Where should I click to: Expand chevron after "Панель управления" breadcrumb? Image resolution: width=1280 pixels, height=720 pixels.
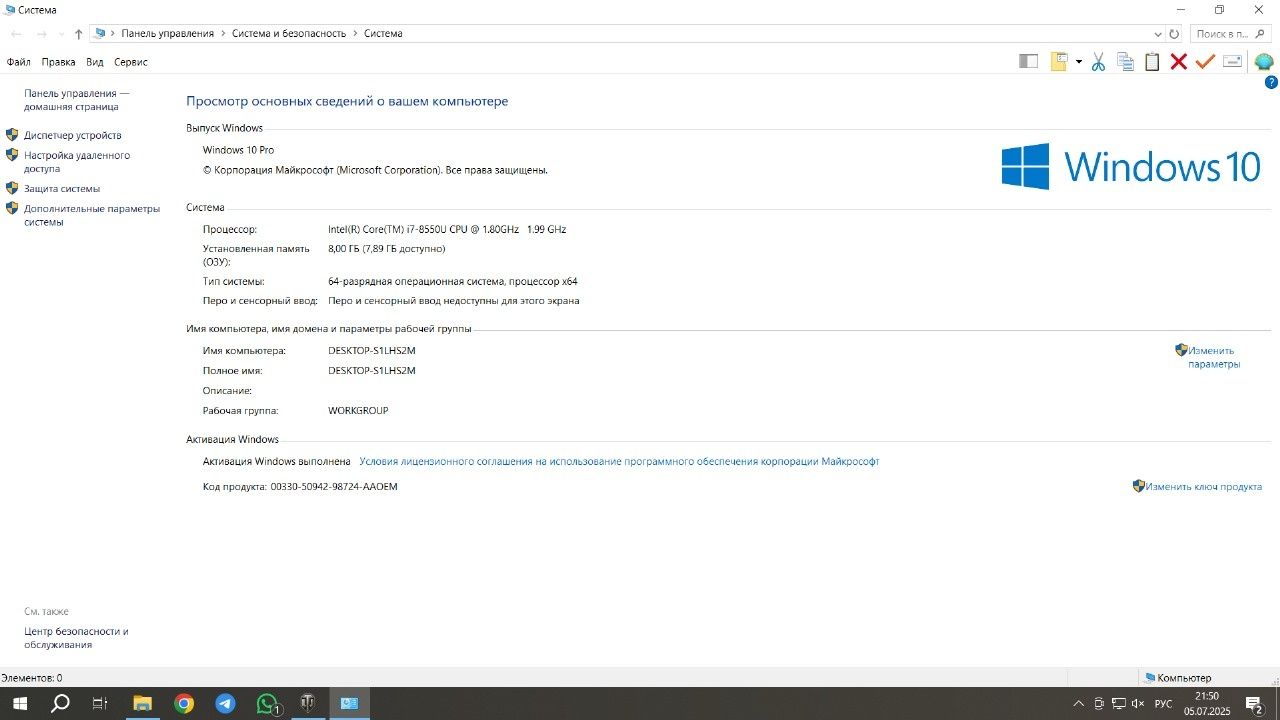223,33
